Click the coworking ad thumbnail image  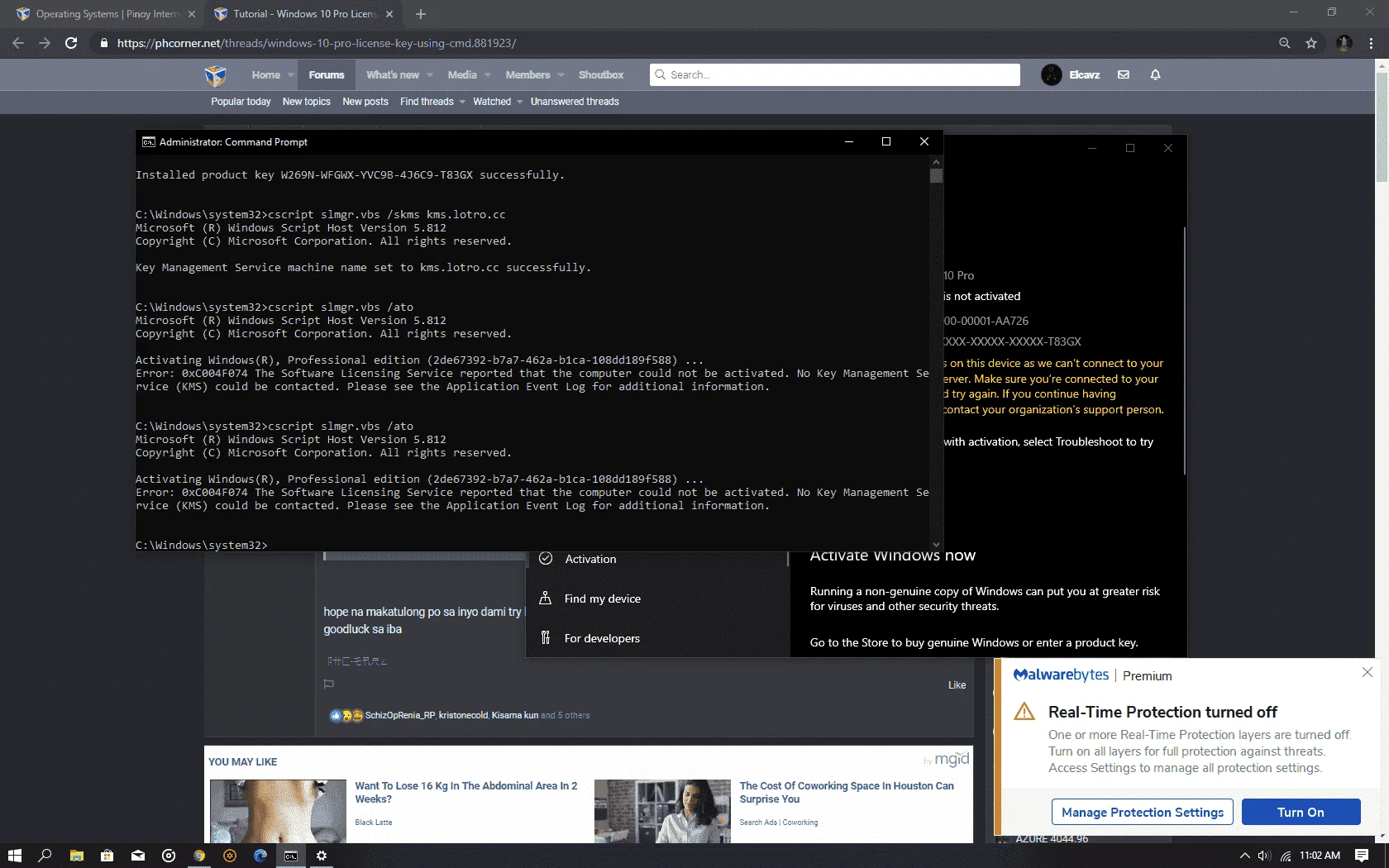[662, 811]
